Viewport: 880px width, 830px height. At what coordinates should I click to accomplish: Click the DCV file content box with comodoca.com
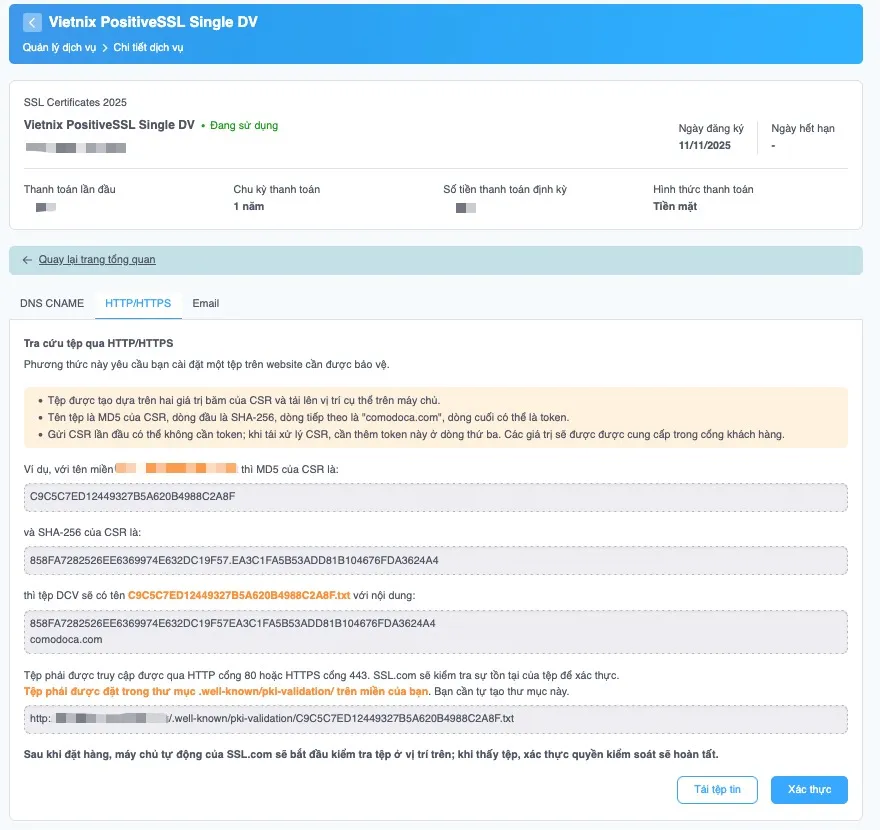[x=435, y=631]
